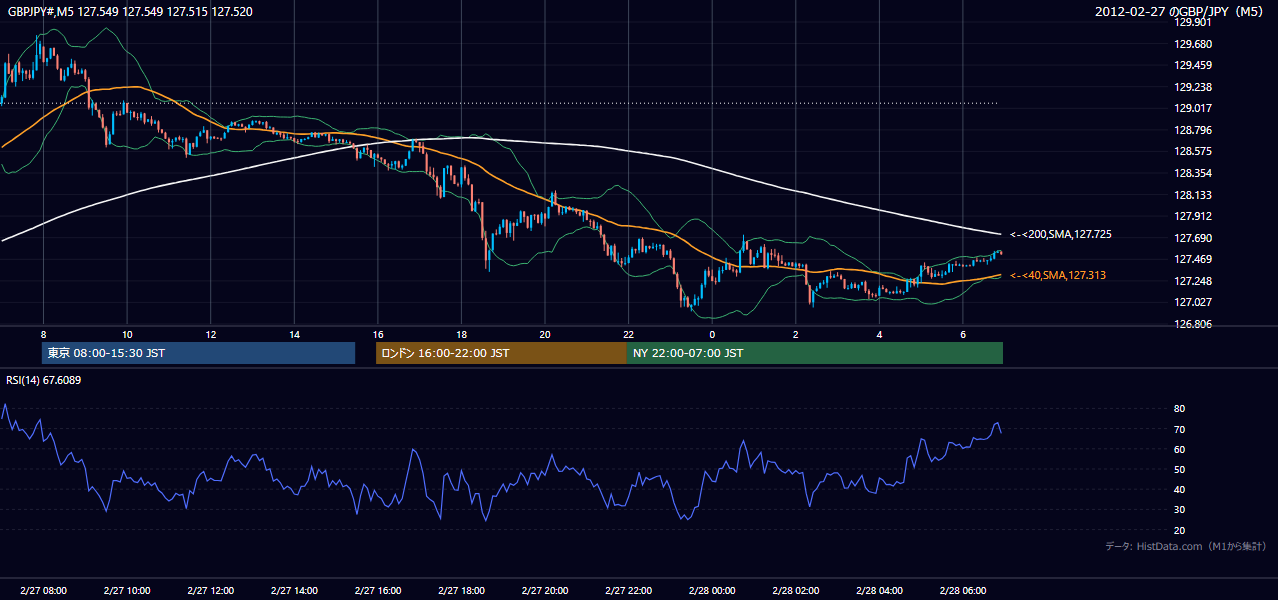Viewport: 1278px width, 600px height.
Task: Click the 2/28 04:00 date label
Action: pyautogui.click(x=879, y=591)
